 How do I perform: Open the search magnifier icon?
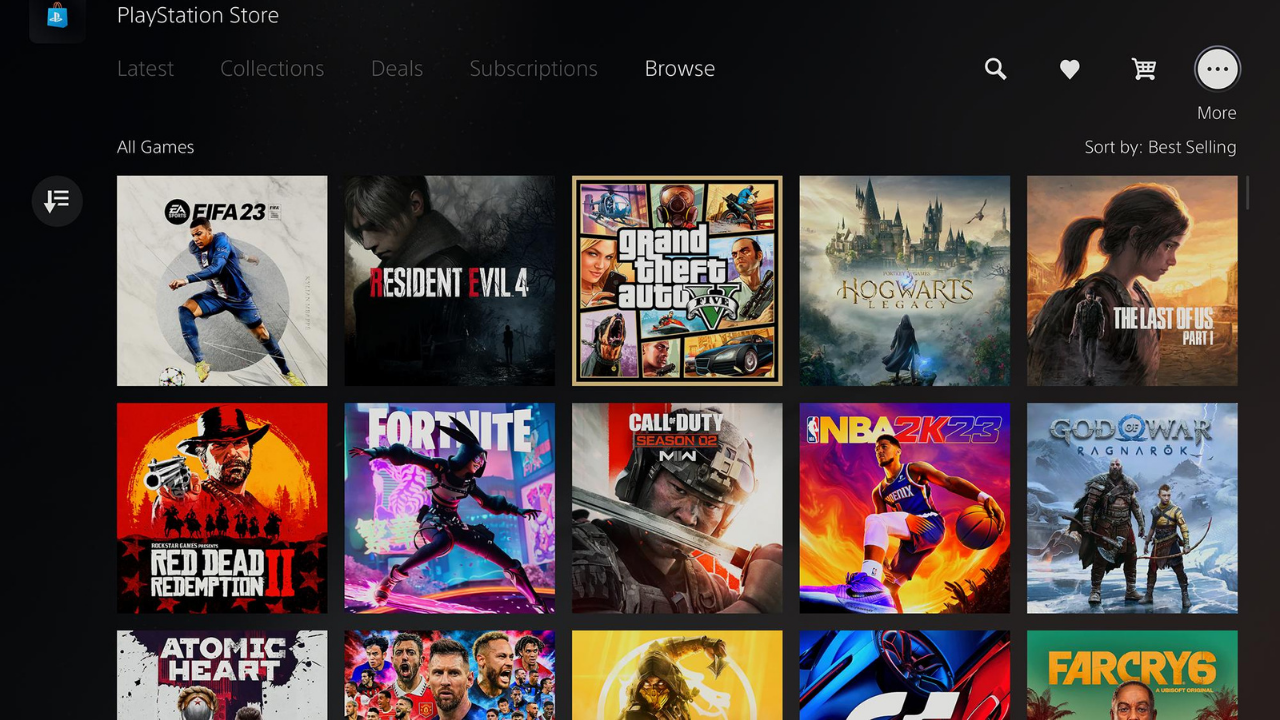click(x=995, y=69)
